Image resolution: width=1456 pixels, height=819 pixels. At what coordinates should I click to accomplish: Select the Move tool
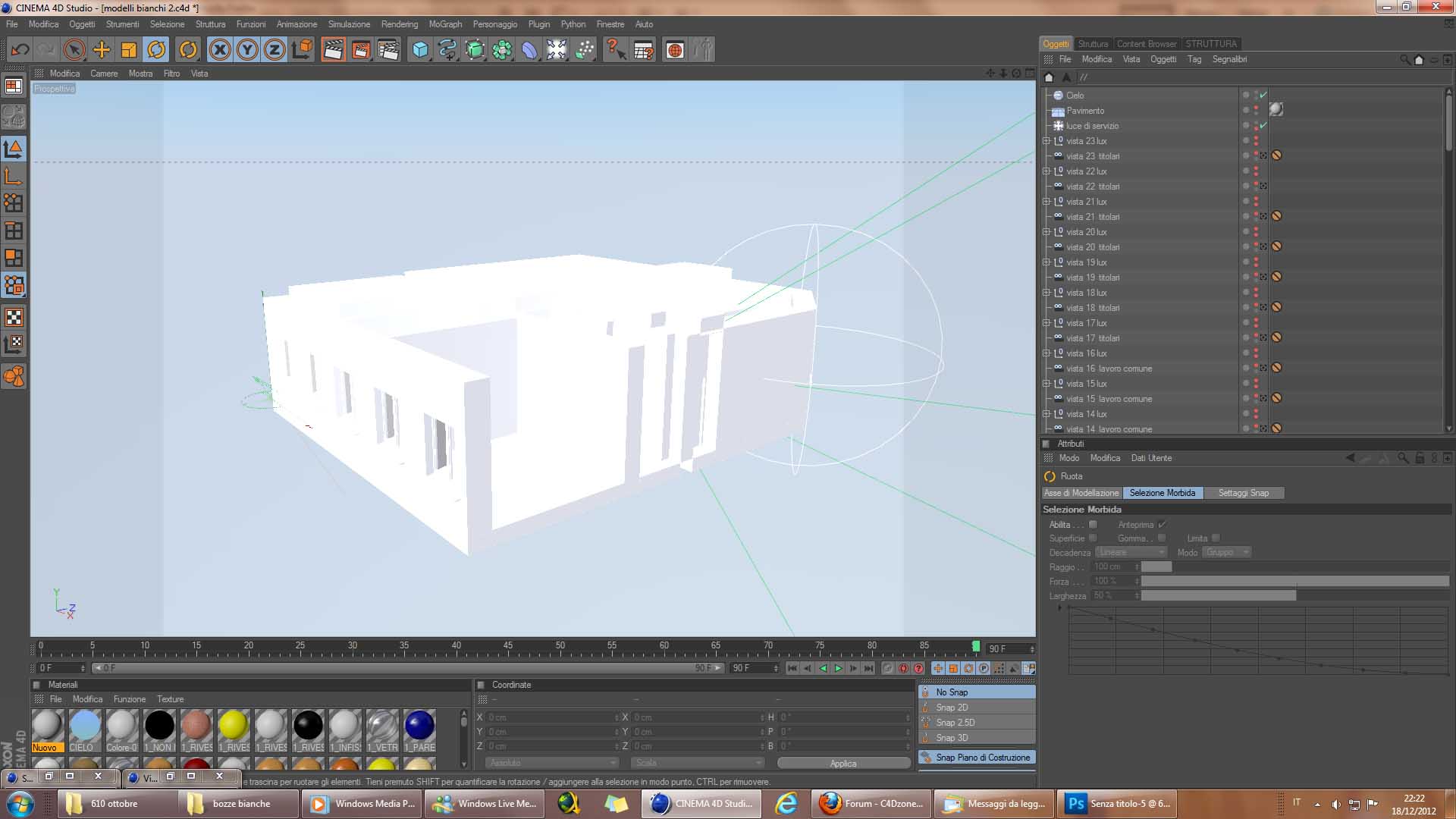(101, 50)
